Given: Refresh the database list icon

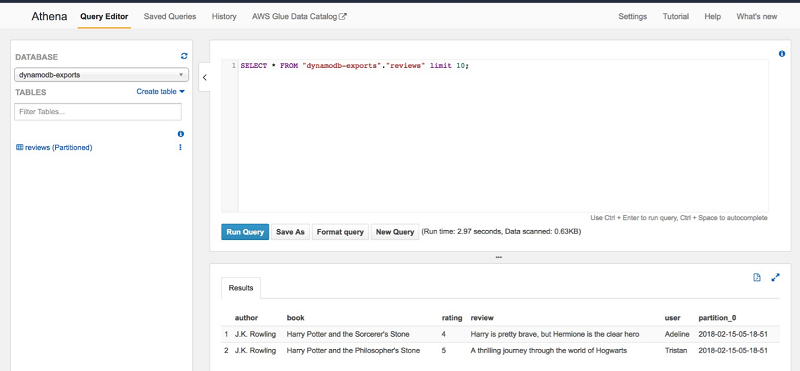Looking at the screenshot, I should 184,57.
